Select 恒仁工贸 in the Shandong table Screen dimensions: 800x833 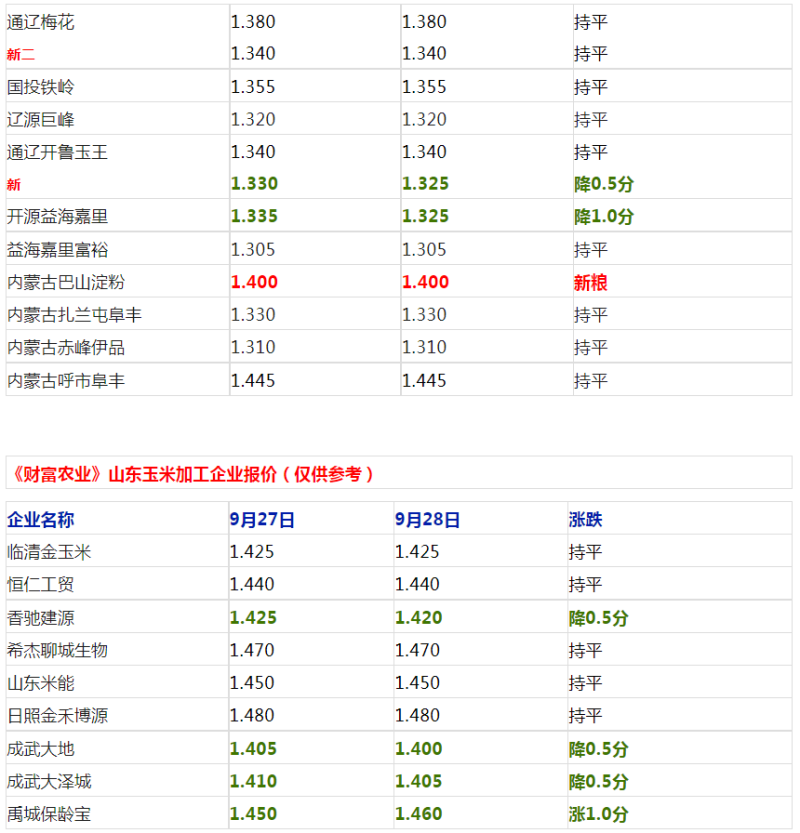pyautogui.click(x=40, y=585)
